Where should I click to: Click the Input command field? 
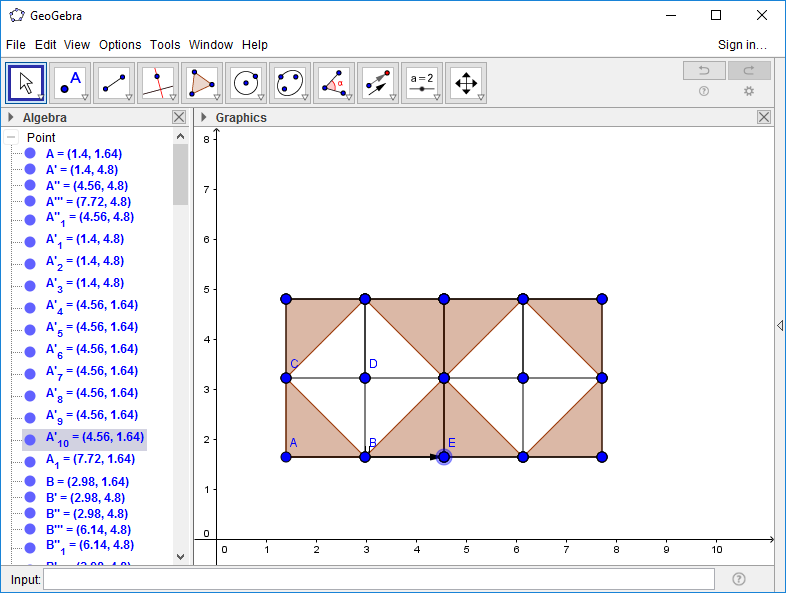click(378, 579)
